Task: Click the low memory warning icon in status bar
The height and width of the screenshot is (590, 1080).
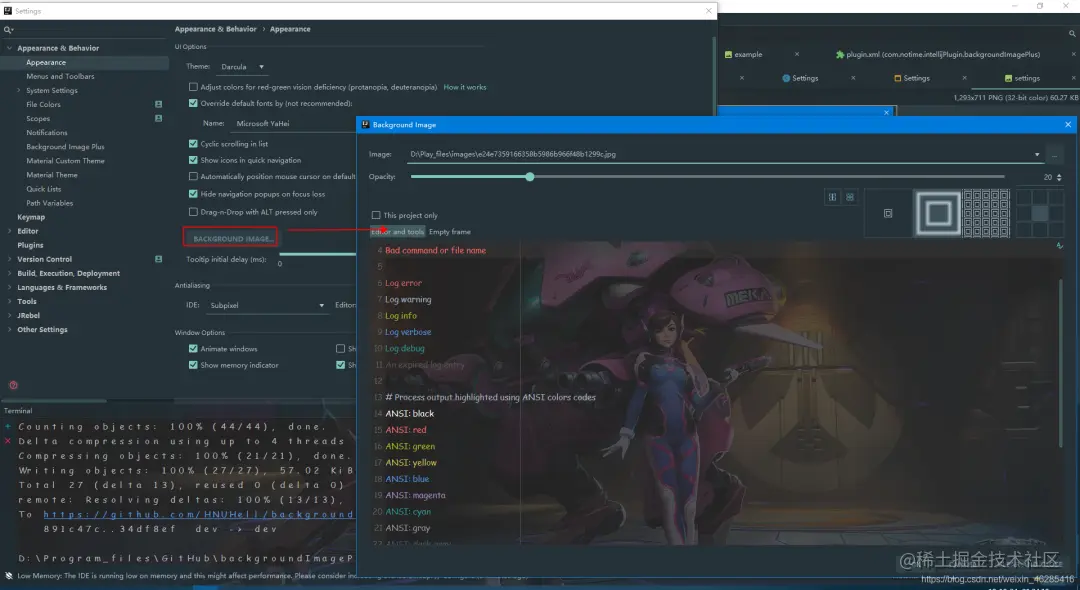Action: click(x=8, y=576)
